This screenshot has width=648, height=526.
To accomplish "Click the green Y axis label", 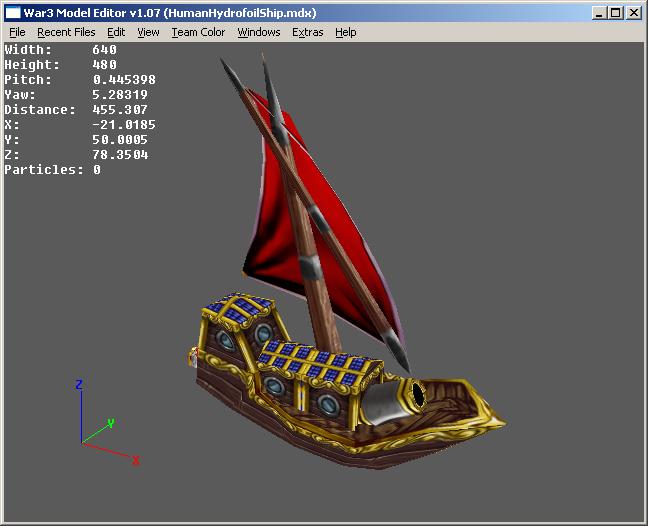I will 111,423.
